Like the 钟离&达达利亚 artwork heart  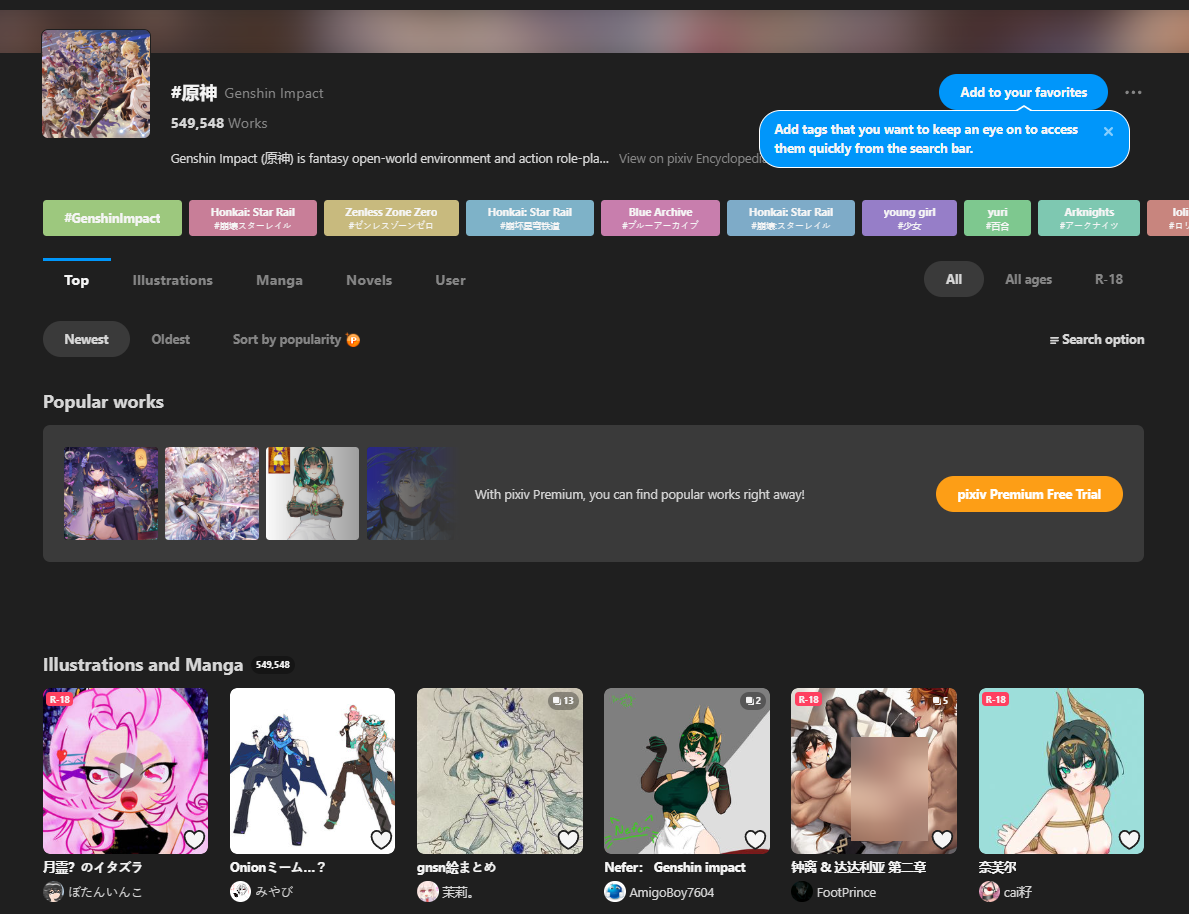point(943,839)
